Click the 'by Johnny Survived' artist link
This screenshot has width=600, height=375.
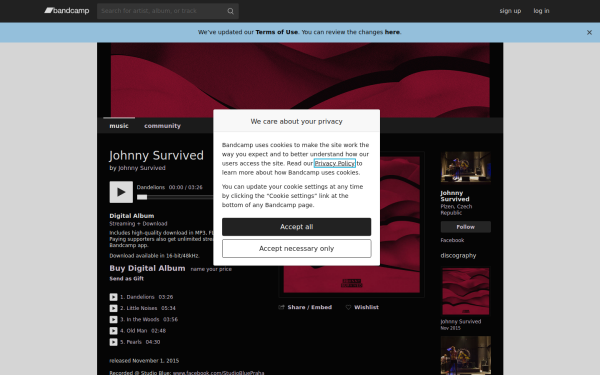point(142,168)
